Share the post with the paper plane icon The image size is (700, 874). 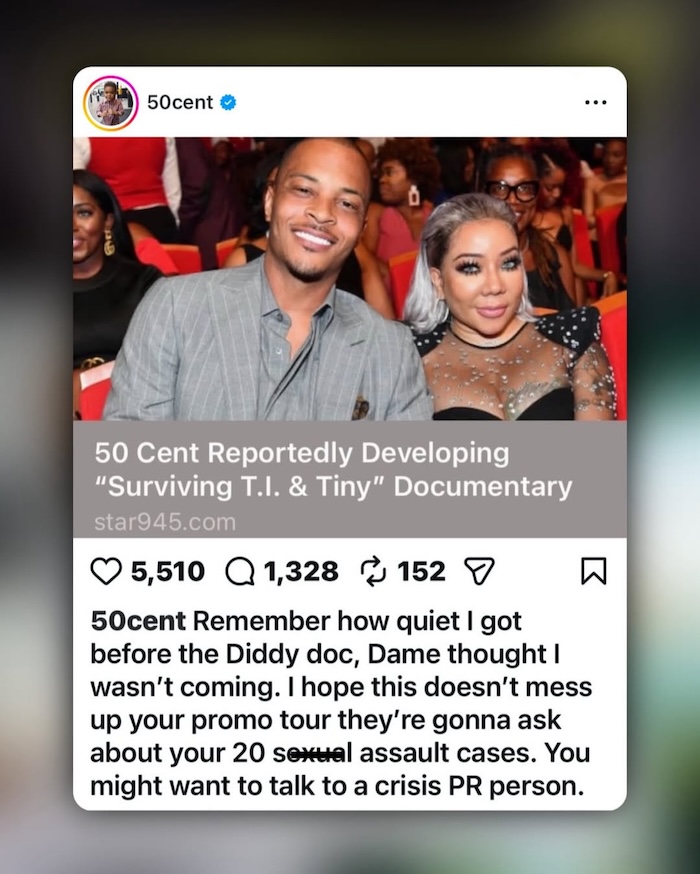click(x=479, y=572)
